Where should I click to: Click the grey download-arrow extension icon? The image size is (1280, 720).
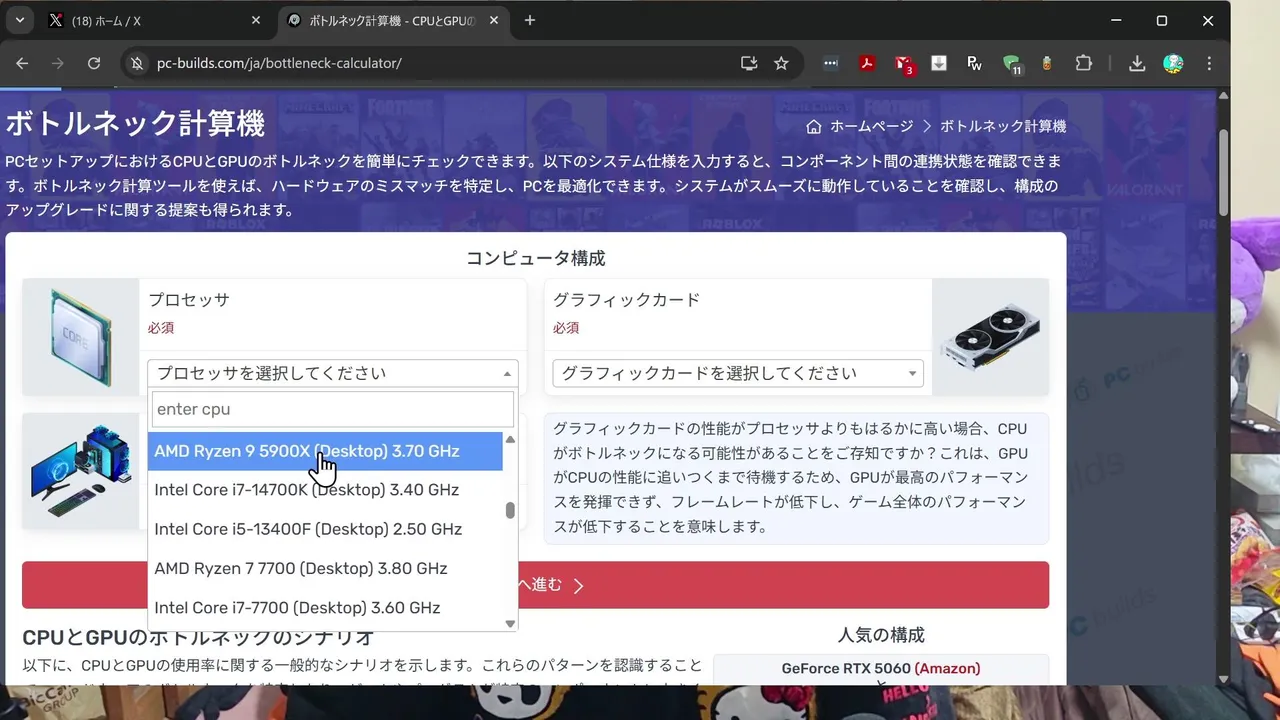point(939,63)
